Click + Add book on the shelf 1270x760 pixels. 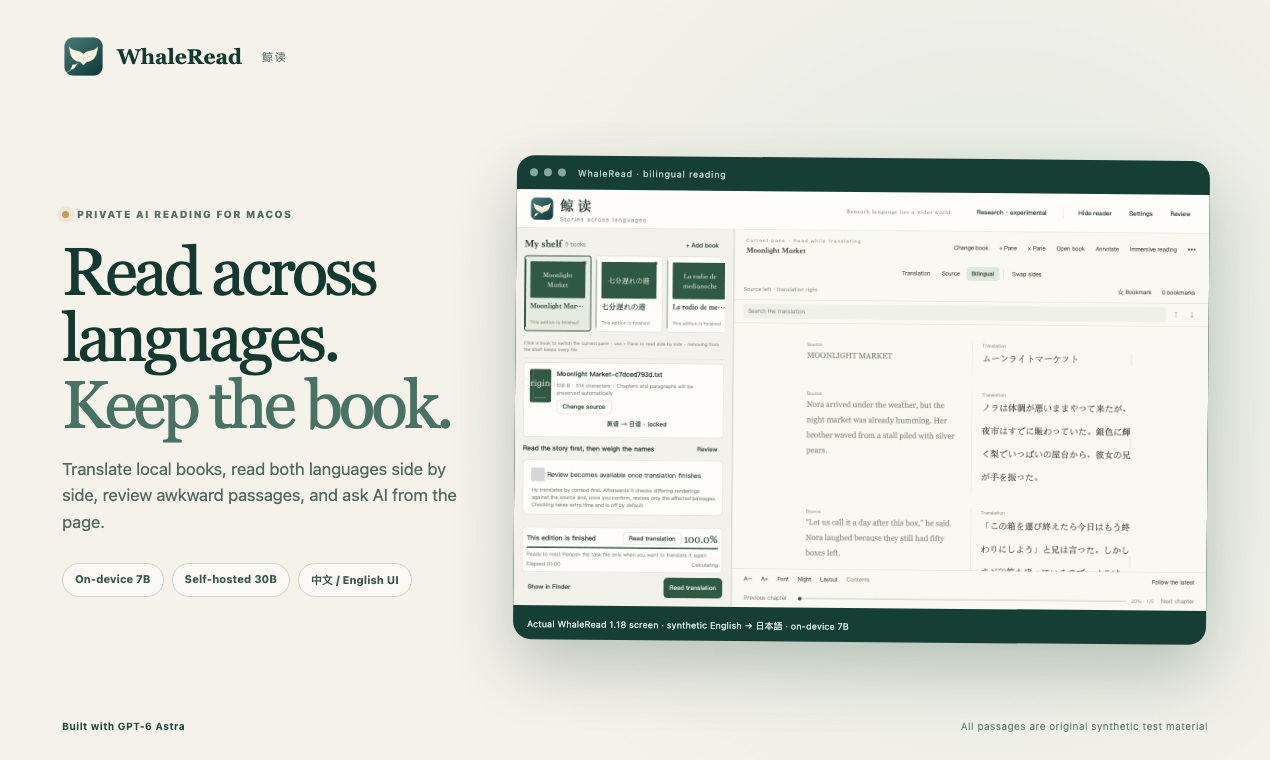point(702,245)
